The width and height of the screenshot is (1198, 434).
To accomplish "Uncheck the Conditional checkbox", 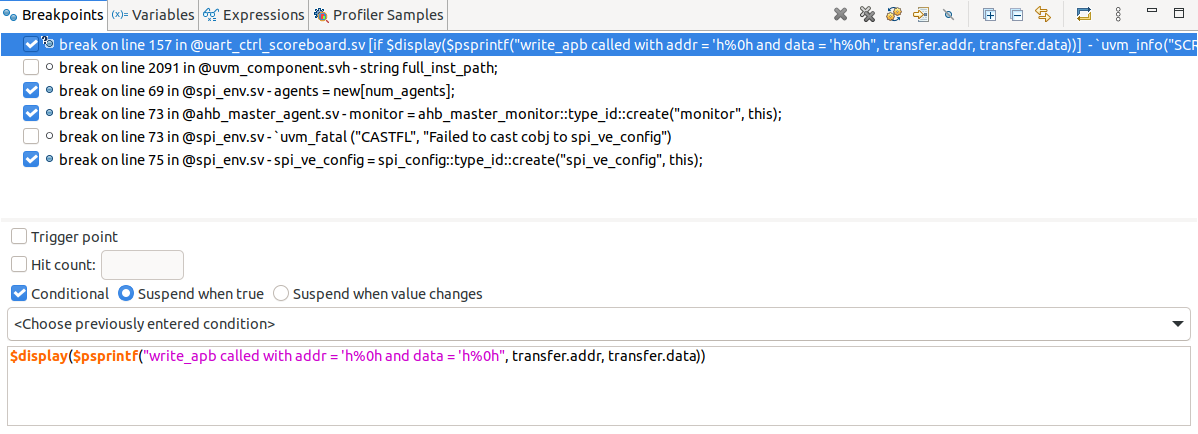I will (19, 293).
